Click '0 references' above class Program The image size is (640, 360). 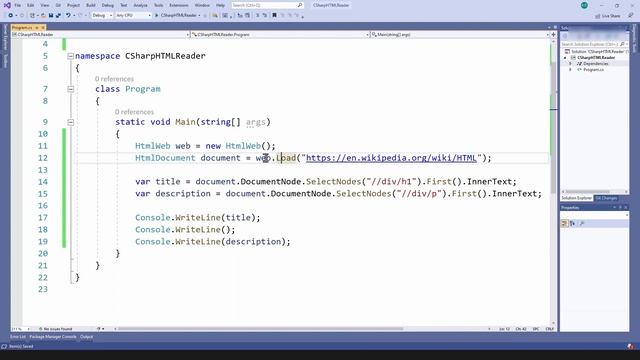point(114,79)
